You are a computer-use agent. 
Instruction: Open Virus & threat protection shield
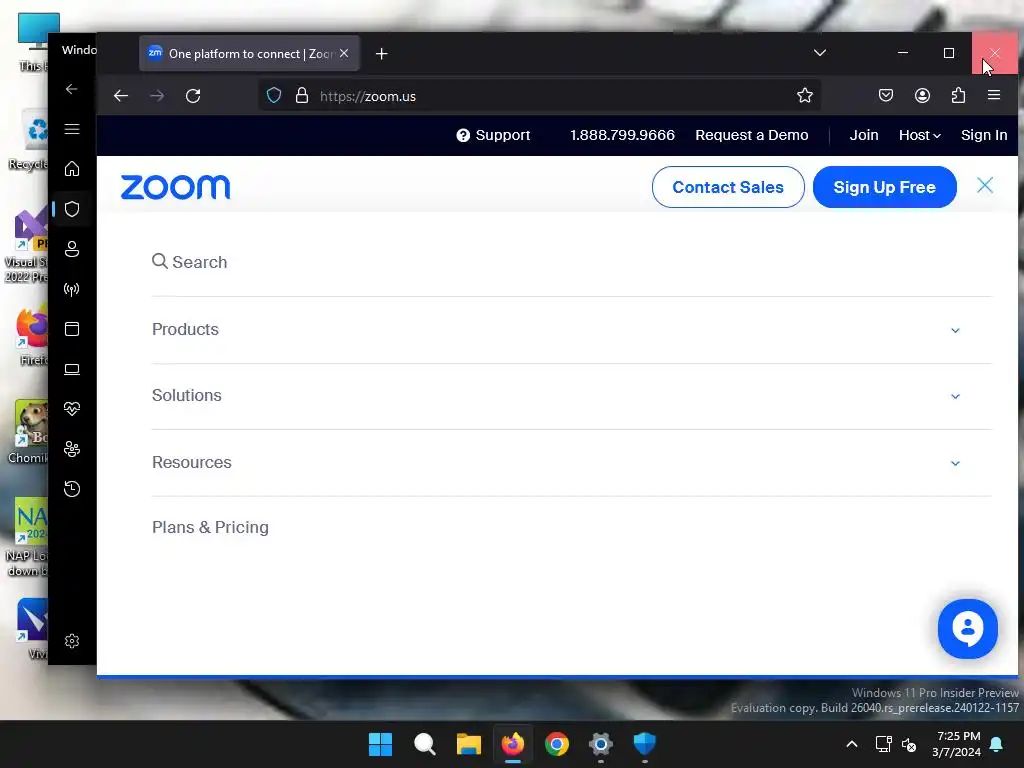pos(72,209)
